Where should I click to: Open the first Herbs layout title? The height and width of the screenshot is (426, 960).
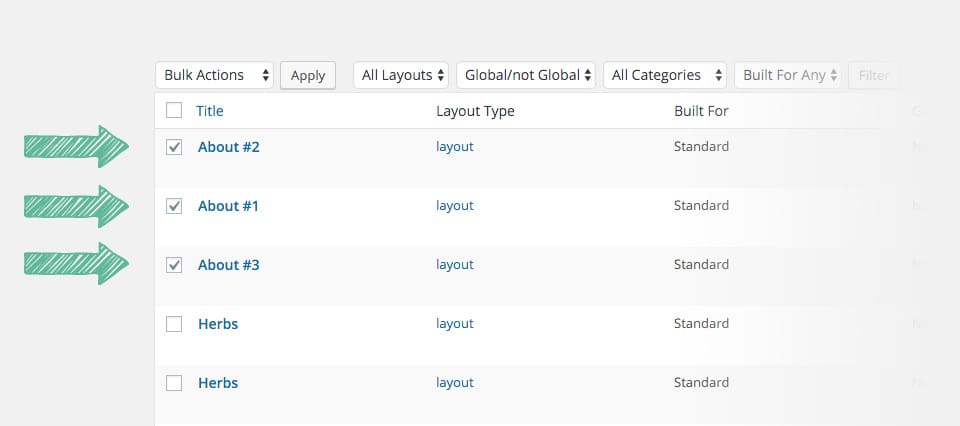point(218,324)
